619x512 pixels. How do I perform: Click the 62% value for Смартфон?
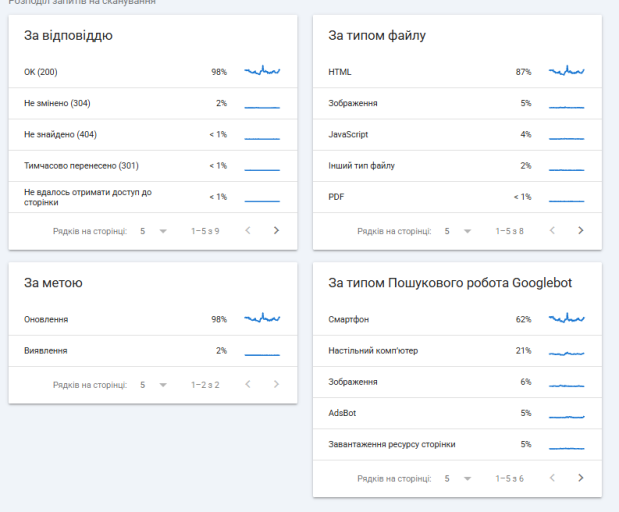(523, 319)
